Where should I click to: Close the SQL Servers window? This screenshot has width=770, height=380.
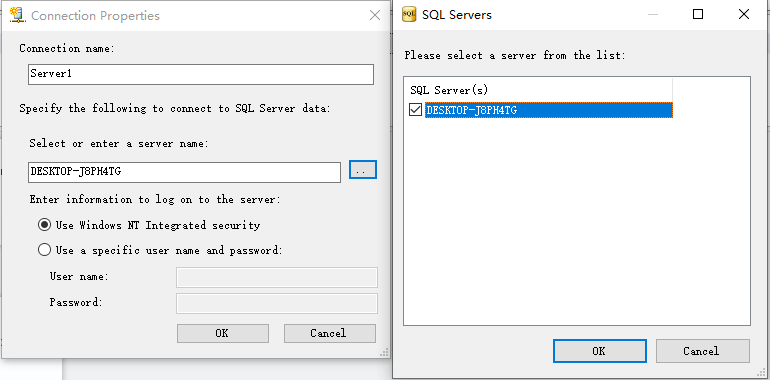743,14
